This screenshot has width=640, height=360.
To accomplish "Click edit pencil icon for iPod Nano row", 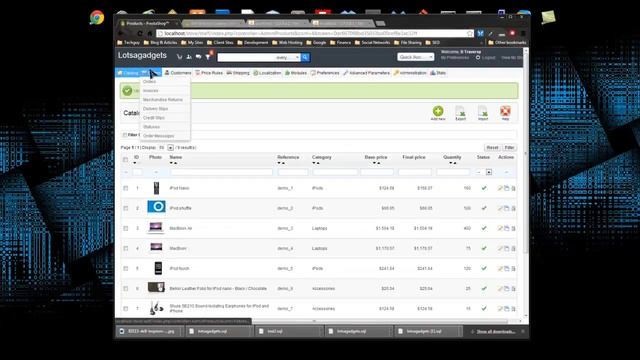I will click(500, 188).
